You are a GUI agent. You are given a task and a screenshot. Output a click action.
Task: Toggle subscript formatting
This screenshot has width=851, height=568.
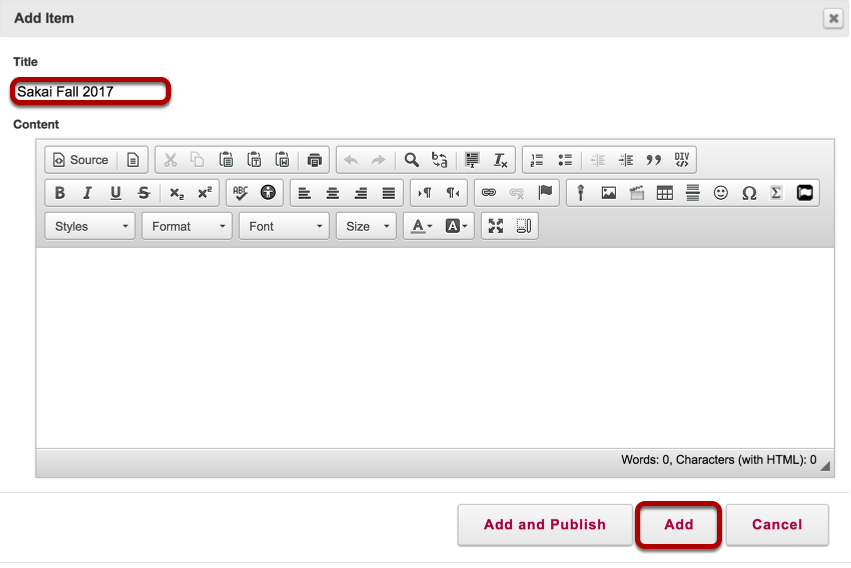tap(176, 193)
